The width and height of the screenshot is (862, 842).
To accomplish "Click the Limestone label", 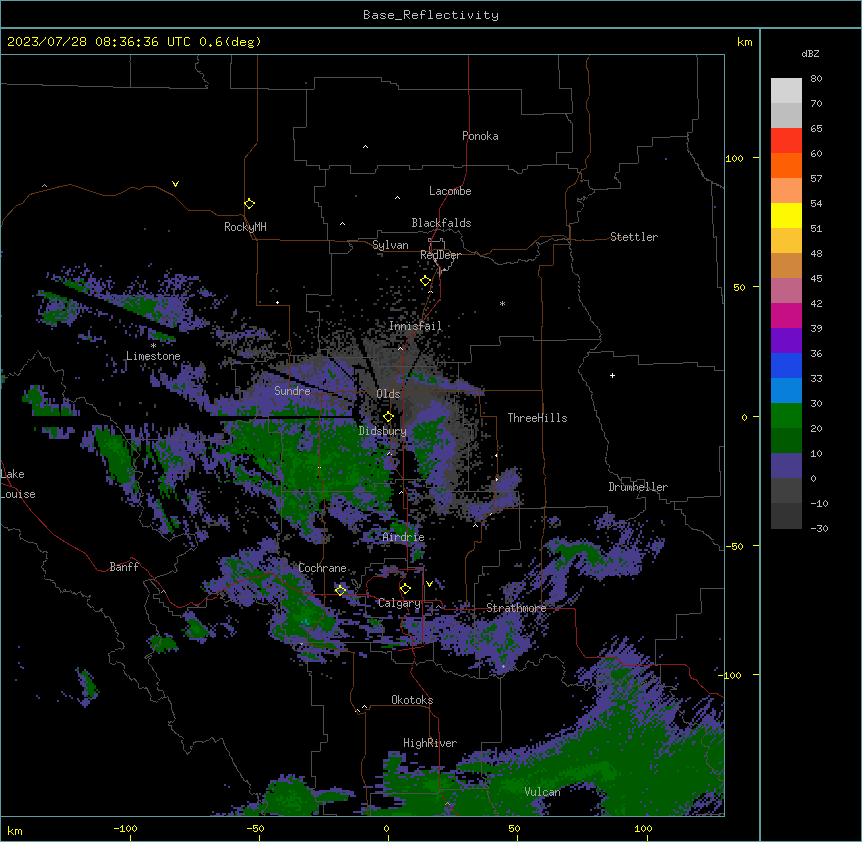I will [x=153, y=356].
